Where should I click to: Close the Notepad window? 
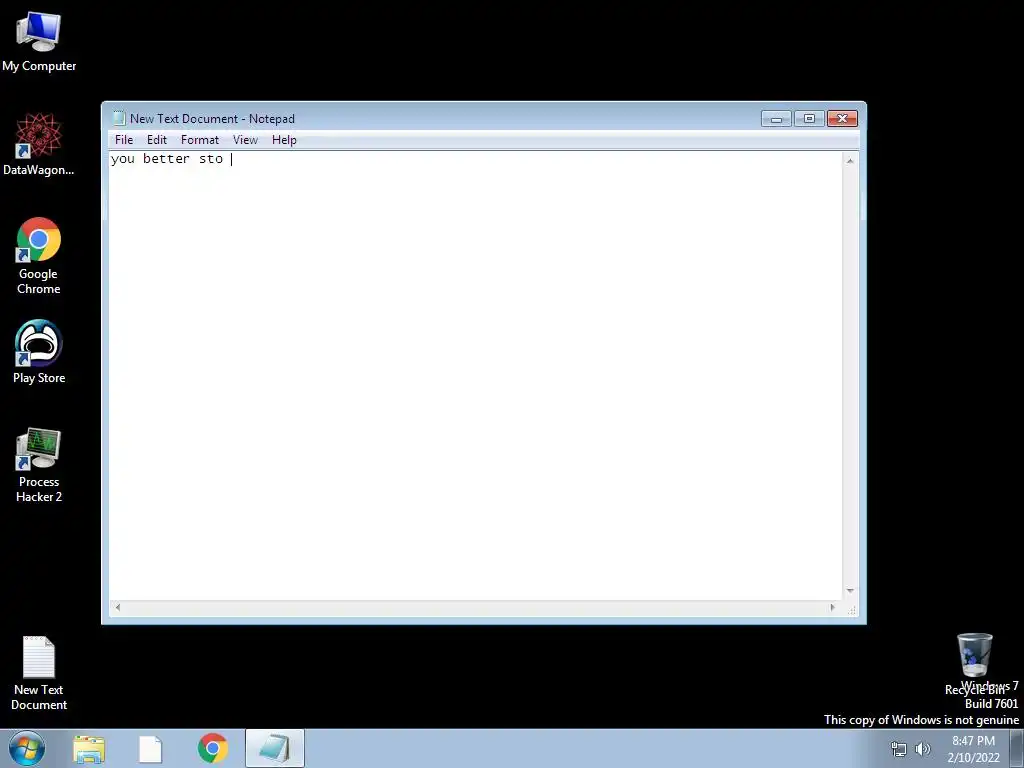[x=842, y=119]
